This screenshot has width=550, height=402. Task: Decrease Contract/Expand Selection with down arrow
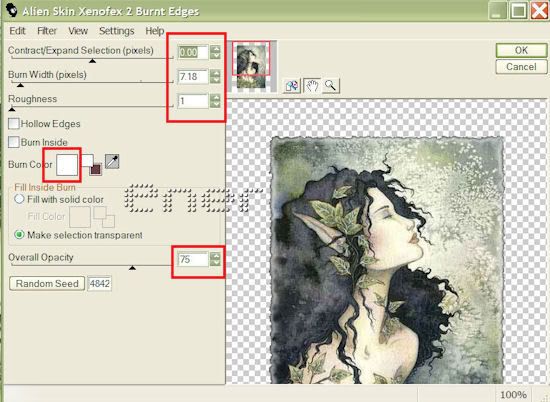tap(215, 55)
